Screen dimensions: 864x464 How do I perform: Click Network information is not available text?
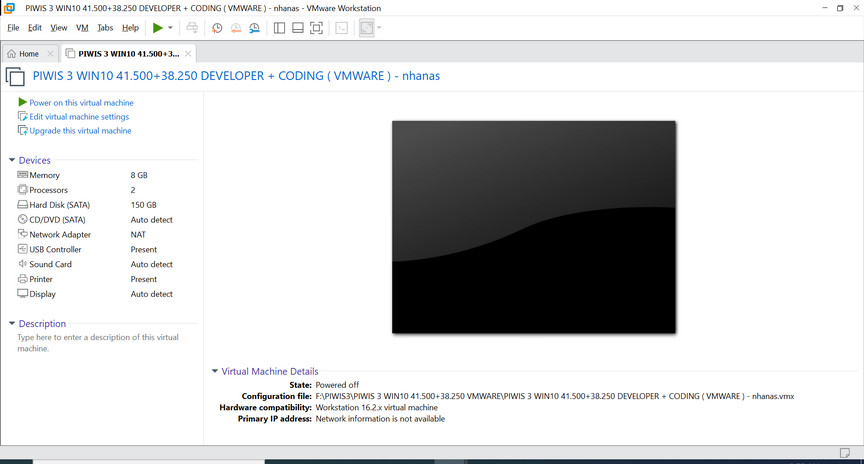click(380, 419)
